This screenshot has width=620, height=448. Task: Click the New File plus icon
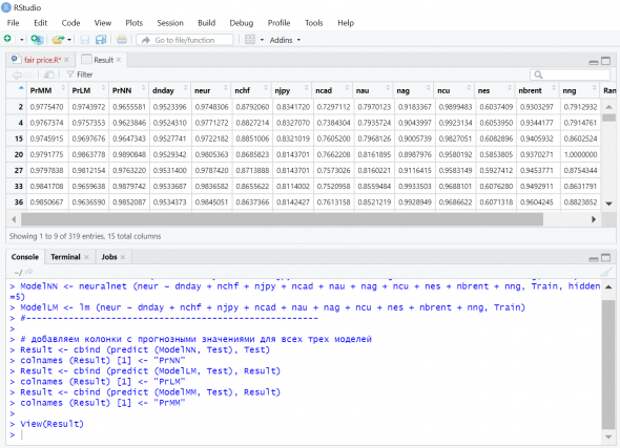point(8,39)
